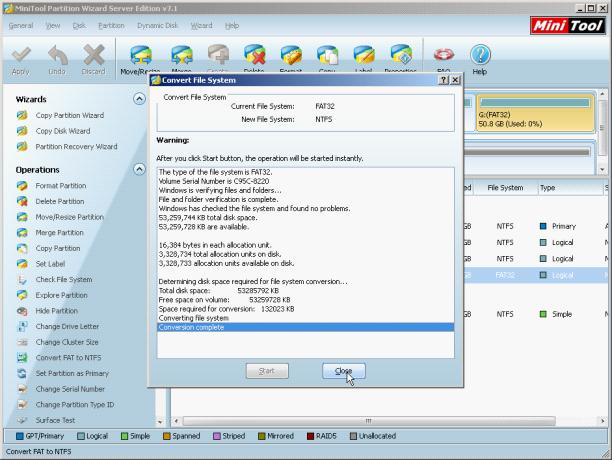Click the Close button in dialog
612x460 pixels.
(344, 371)
